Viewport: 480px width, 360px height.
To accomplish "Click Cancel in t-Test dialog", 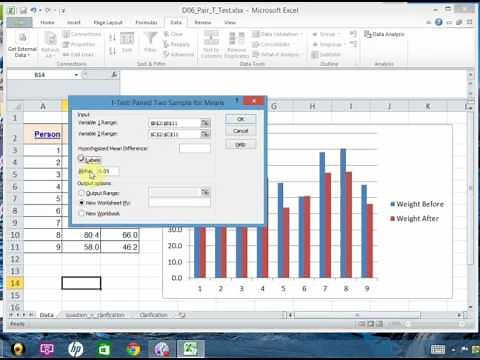I will (x=241, y=131).
